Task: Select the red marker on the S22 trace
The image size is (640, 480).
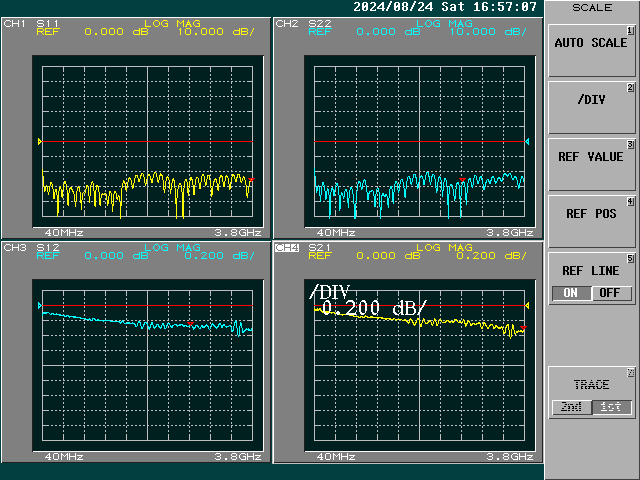Action: click(x=462, y=180)
